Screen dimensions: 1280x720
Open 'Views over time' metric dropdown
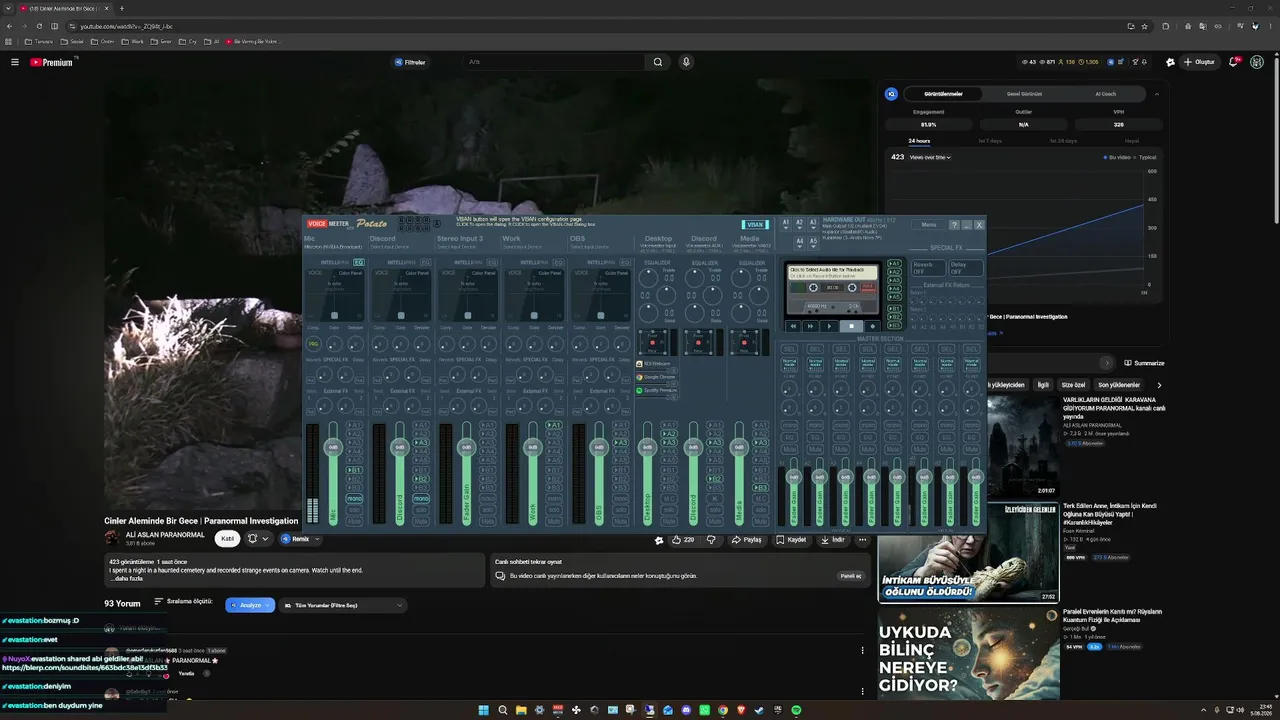tap(930, 157)
